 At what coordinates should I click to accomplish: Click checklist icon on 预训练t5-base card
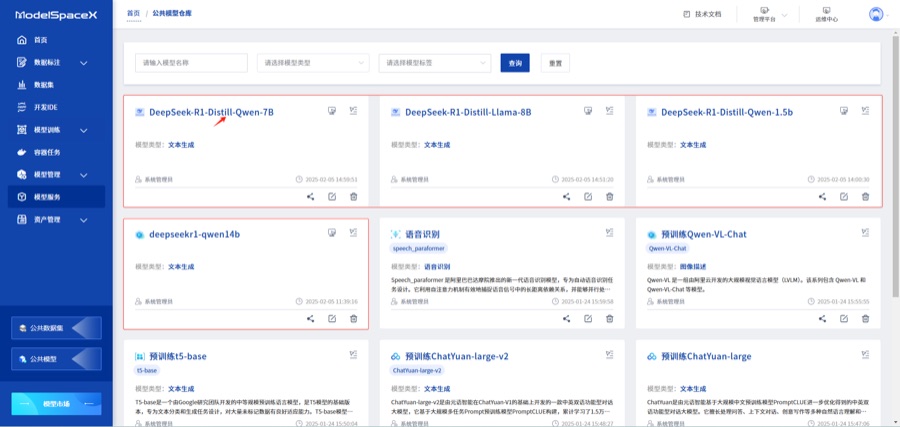pos(354,355)
